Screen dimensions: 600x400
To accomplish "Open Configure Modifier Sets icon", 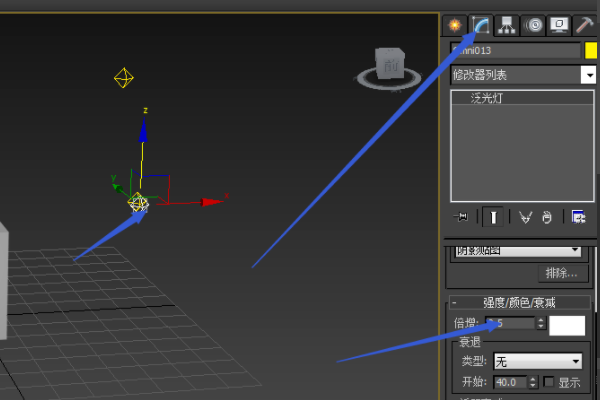I will coord(578,216).
